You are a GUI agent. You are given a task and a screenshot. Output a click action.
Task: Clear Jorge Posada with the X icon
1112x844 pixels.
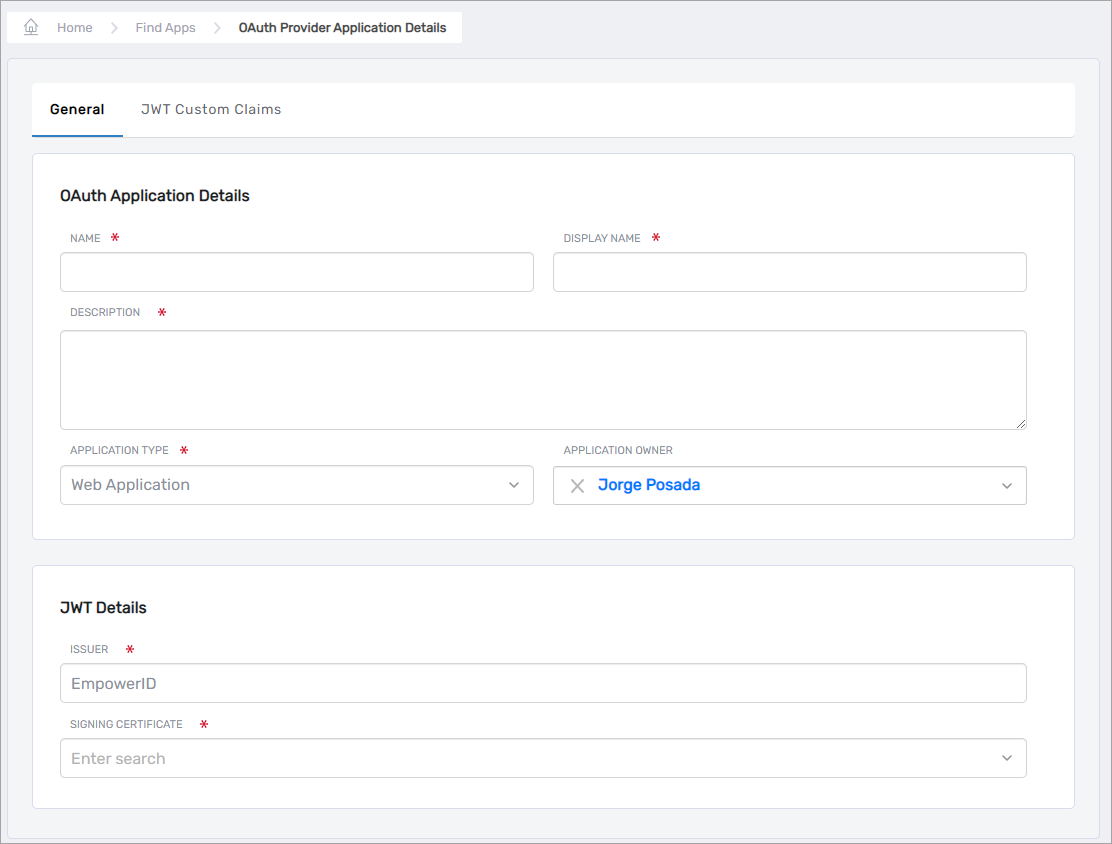pos(576,486)
